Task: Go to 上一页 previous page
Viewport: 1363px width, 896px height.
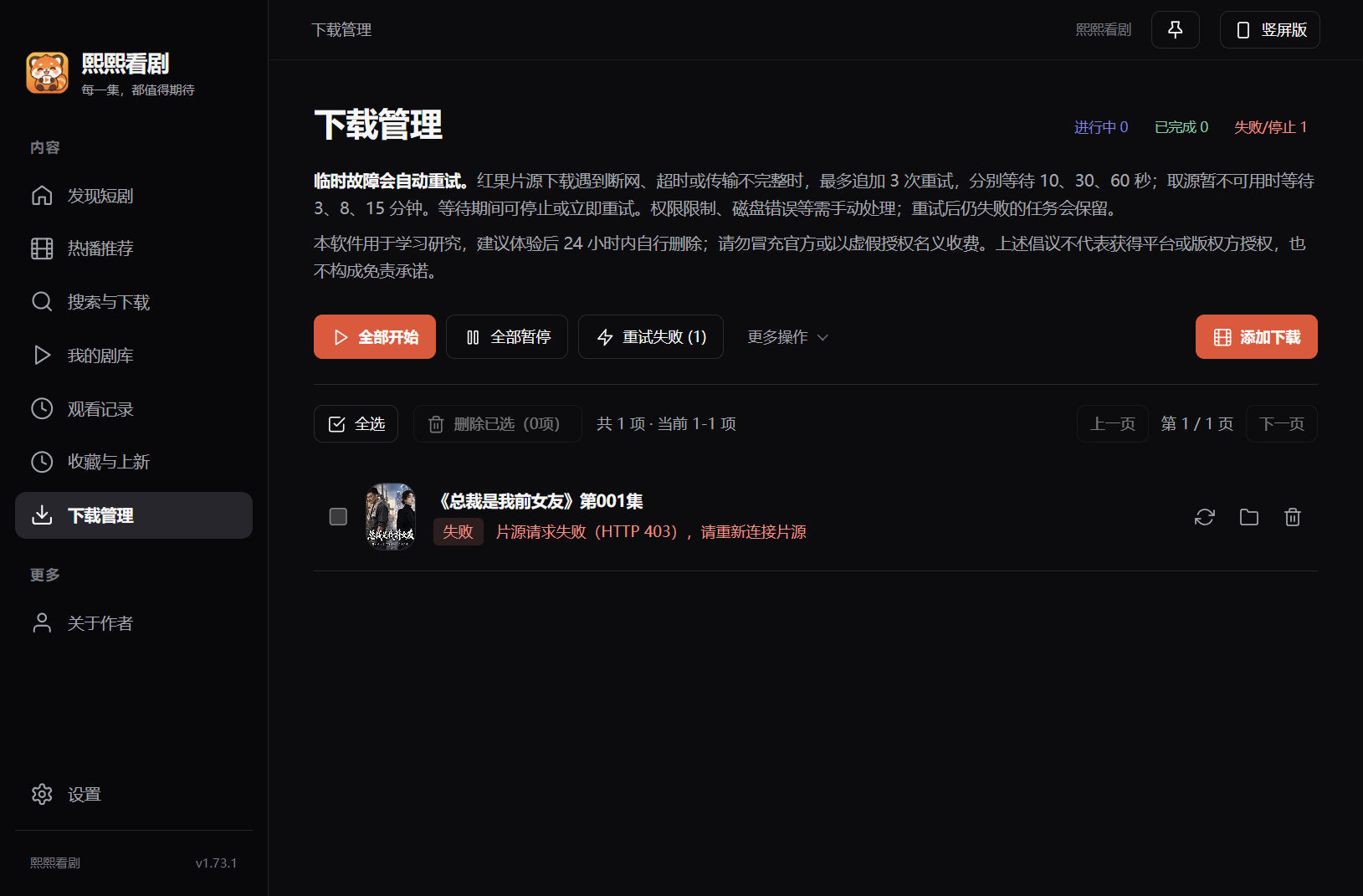Action: [1113, 424]
